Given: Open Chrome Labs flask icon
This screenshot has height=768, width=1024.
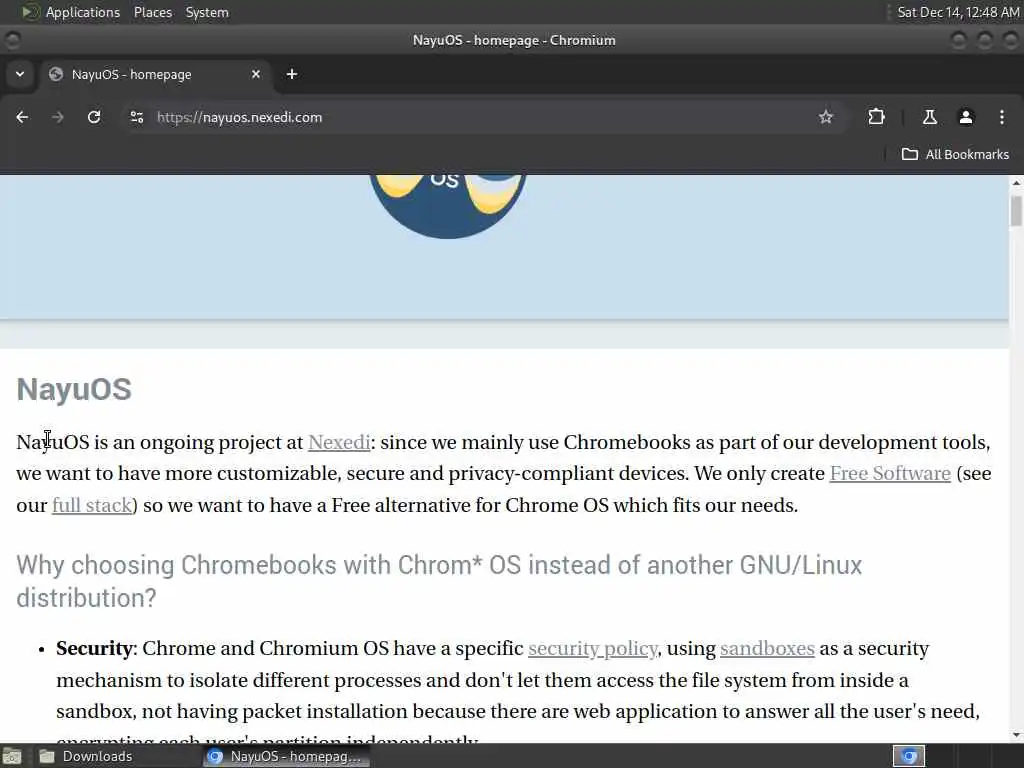Looking at the screenshot, I should [929, 117].
